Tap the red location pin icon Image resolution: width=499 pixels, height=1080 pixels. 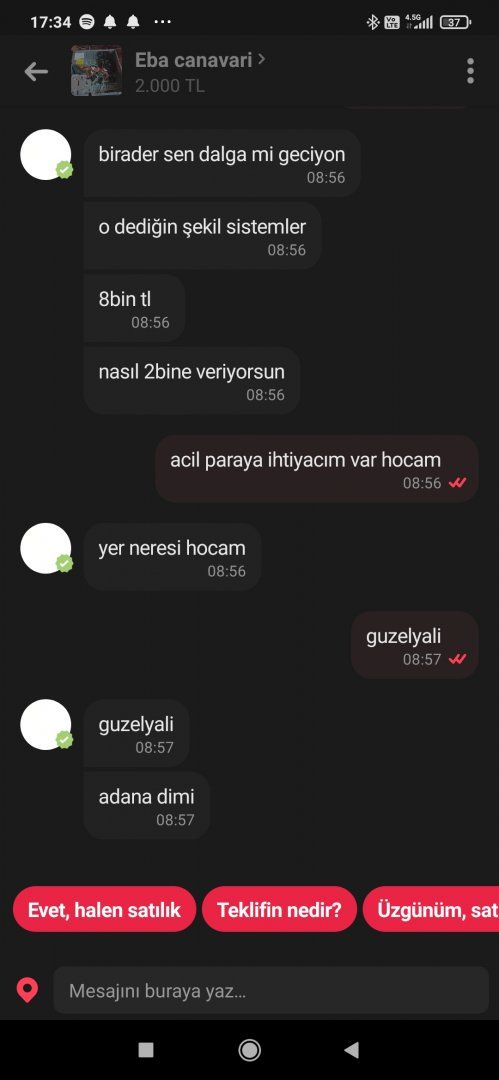pyautogui.click(x=27, y=991)
